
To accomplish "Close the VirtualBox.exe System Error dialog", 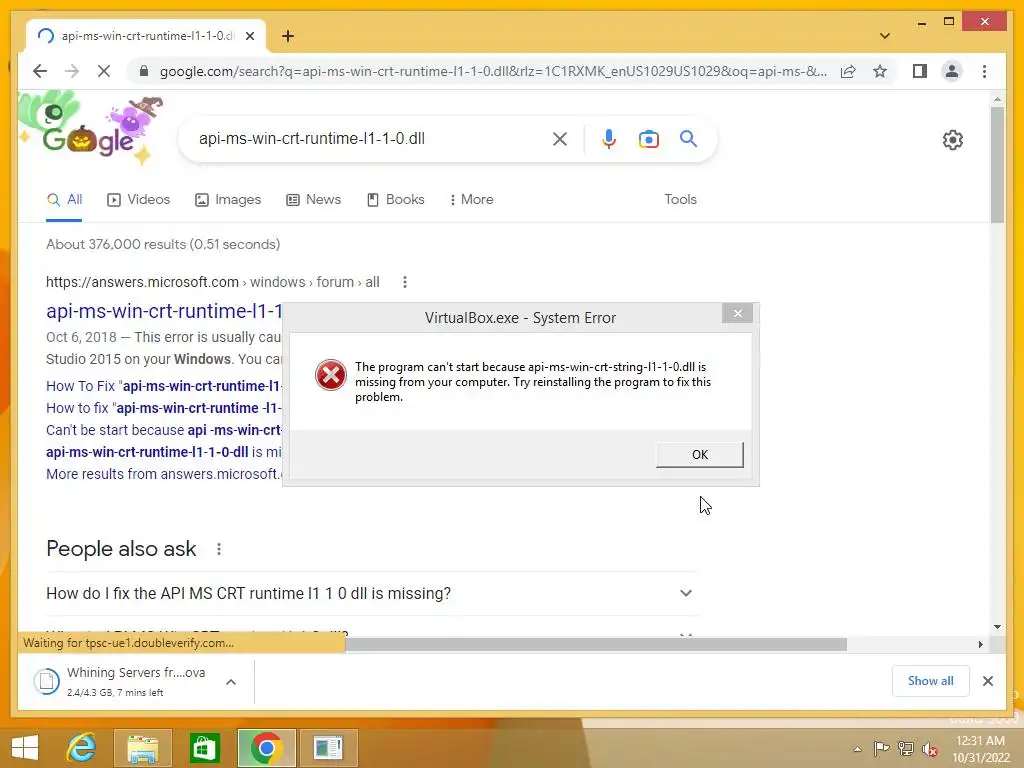I will pyautogui.click(x=737, y=313).
